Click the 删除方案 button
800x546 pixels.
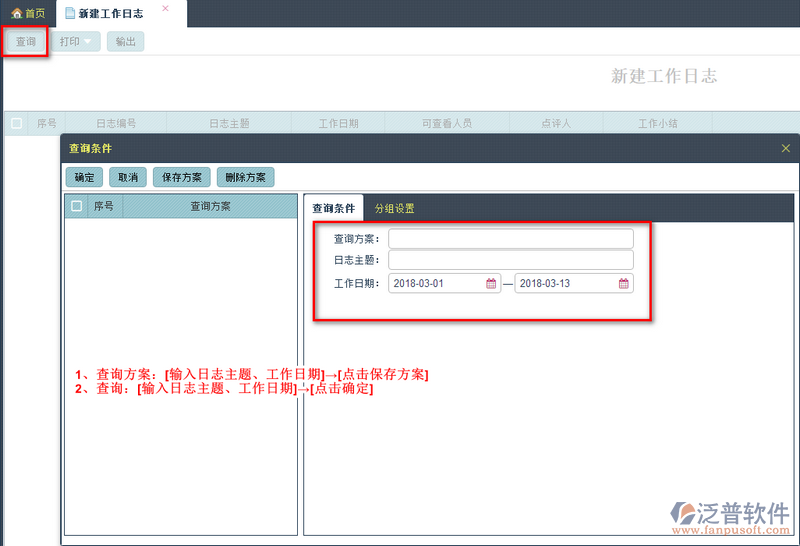pyautogui.click(x=245, y=177)
